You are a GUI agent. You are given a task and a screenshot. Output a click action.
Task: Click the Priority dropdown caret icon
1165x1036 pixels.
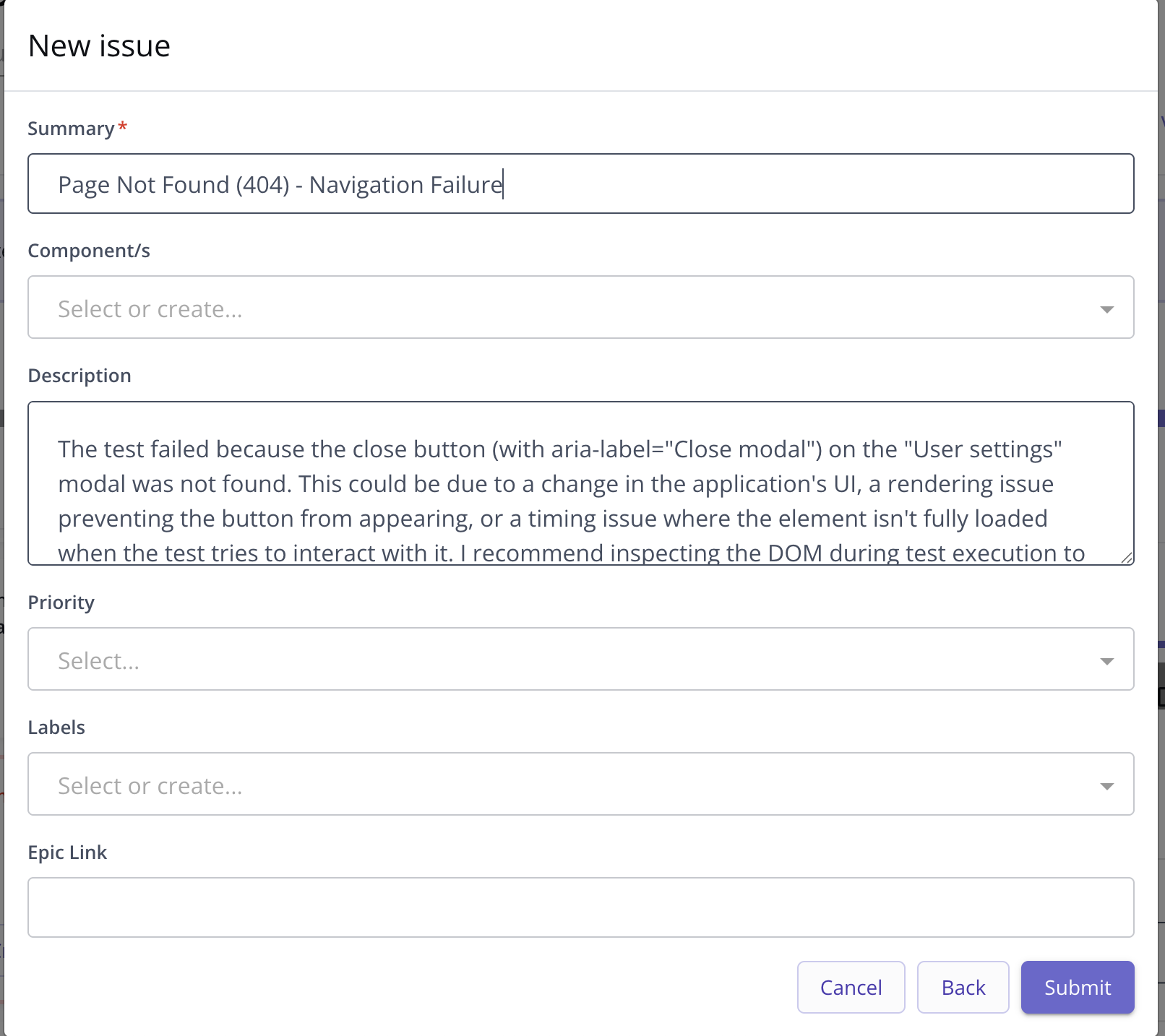pos(1106,661)
